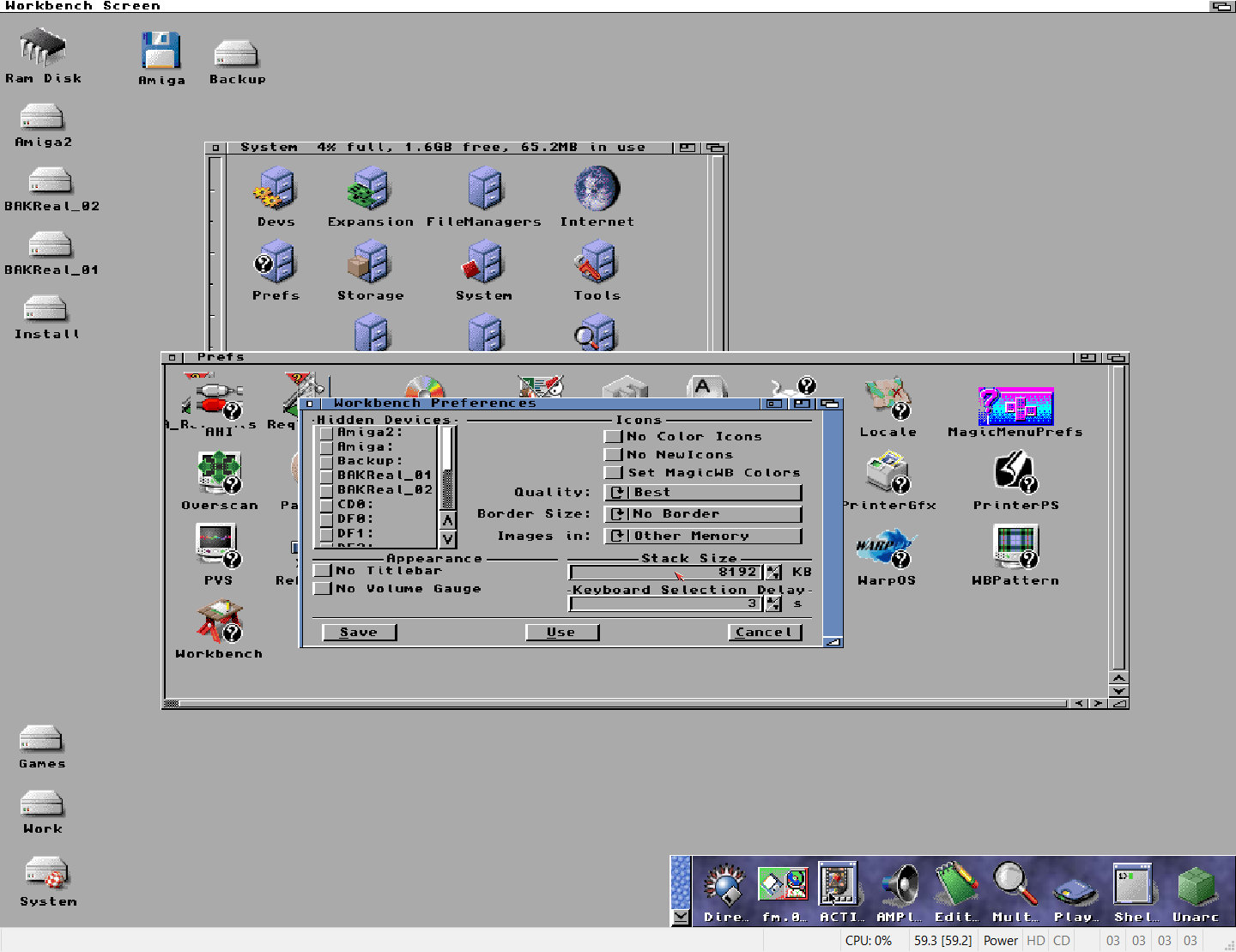Screen dimensions: 1236x952
Task: Click the Save button in Workbench Preferences
Action: [x=359, y=632]
